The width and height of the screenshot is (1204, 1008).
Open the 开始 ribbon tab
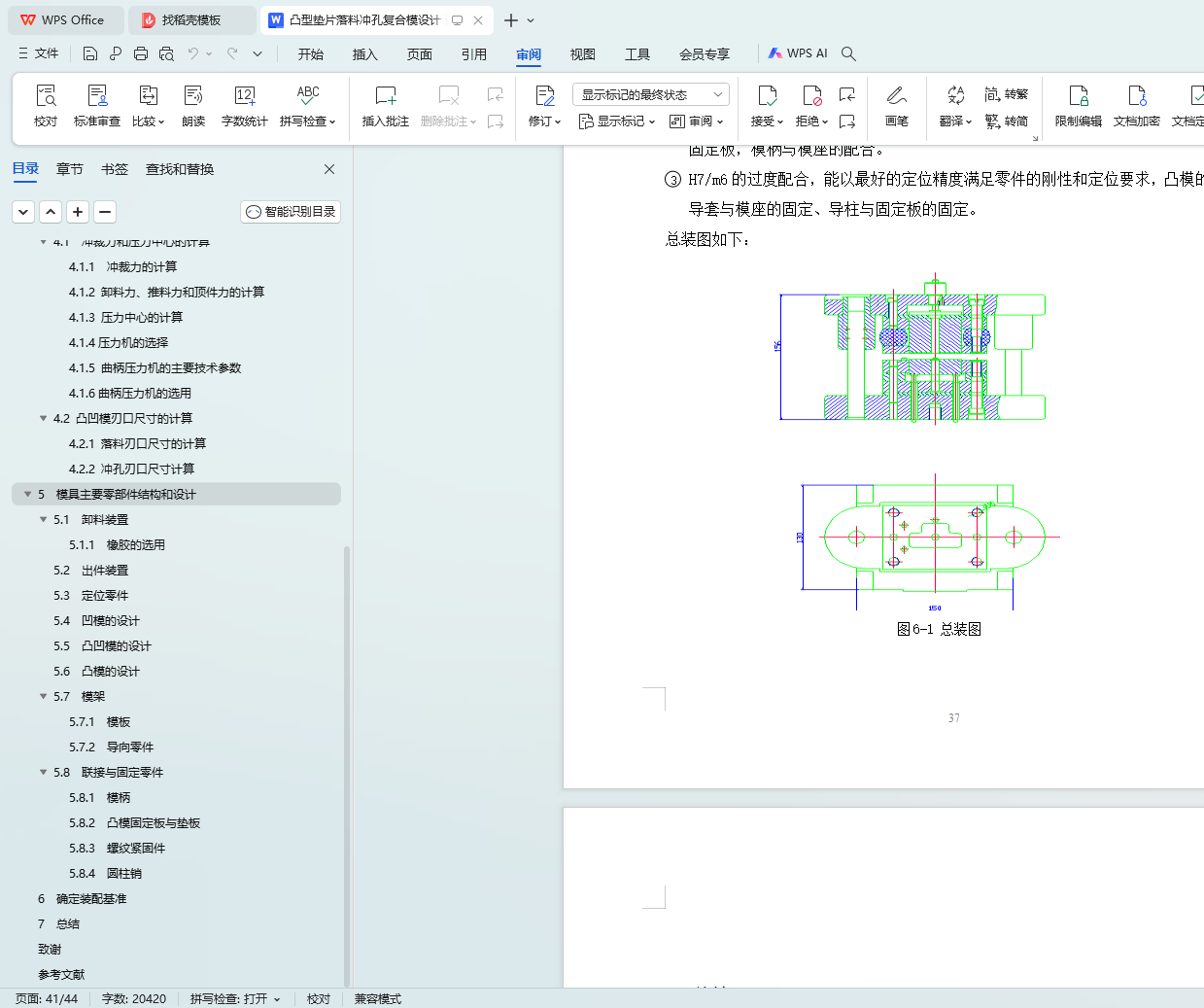click(x=311, y=54)
